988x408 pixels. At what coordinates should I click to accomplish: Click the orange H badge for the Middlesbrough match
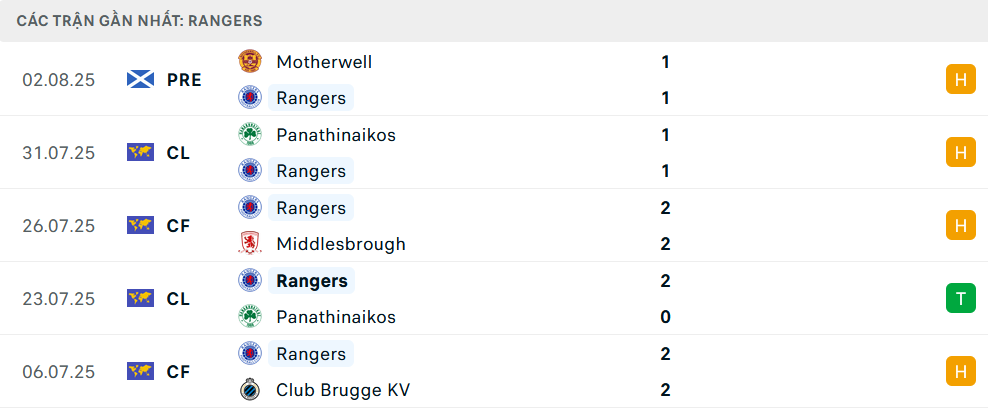coord(960,225)
